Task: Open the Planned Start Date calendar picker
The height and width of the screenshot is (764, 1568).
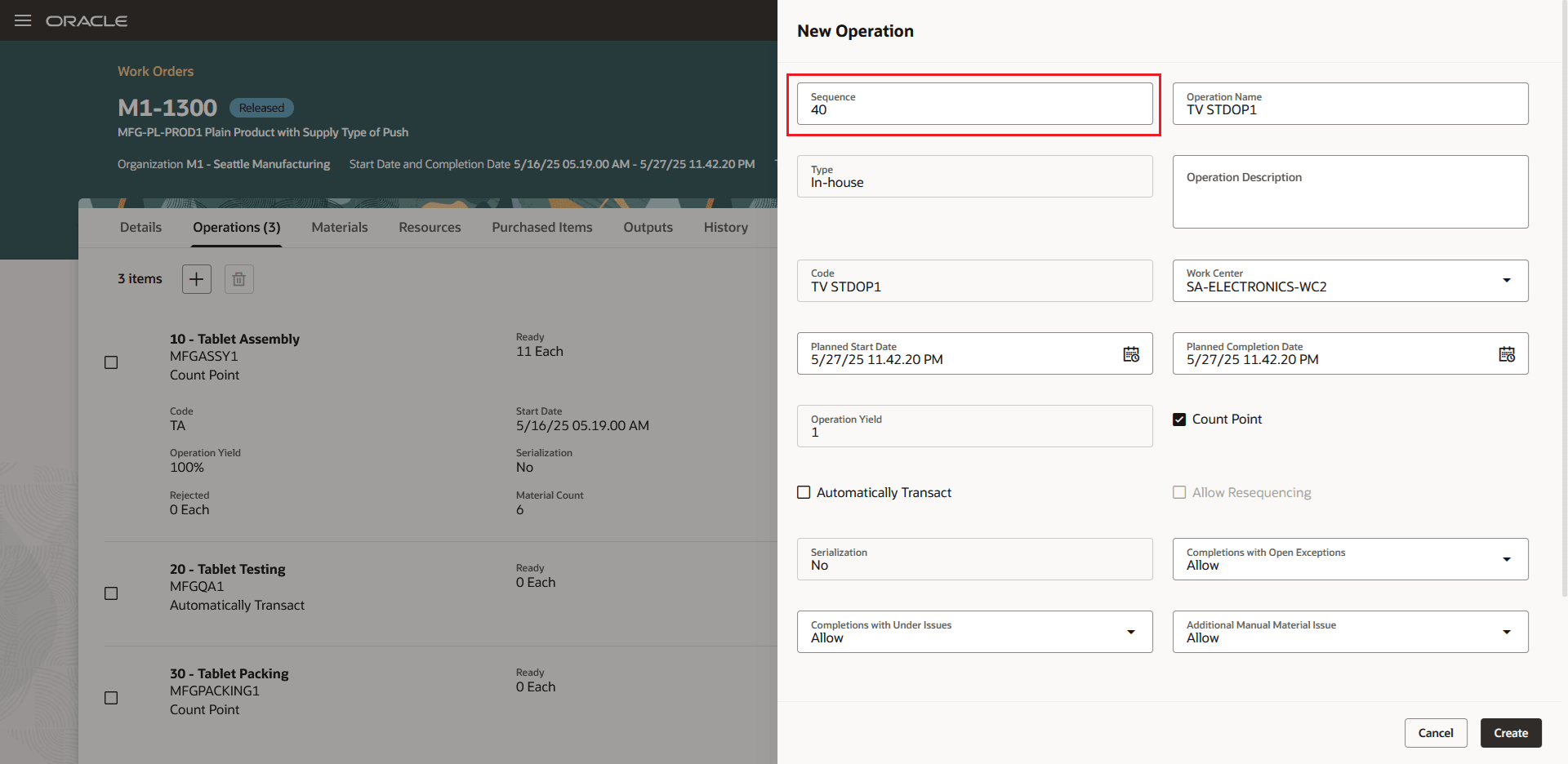Action: [x=1130, y=353]
